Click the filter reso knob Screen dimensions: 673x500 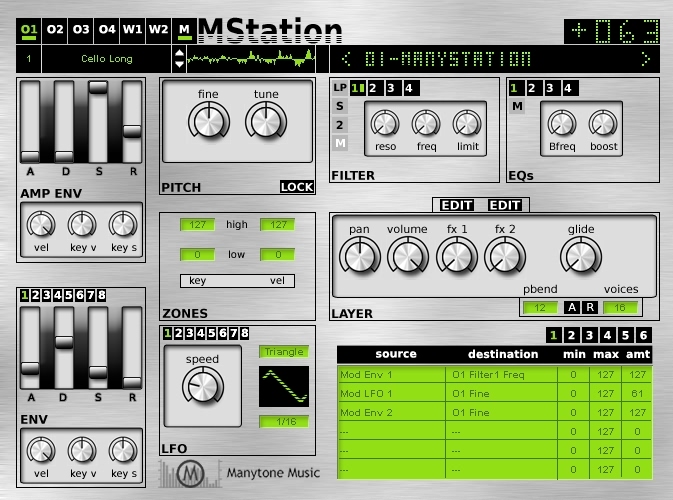point(385,124)
